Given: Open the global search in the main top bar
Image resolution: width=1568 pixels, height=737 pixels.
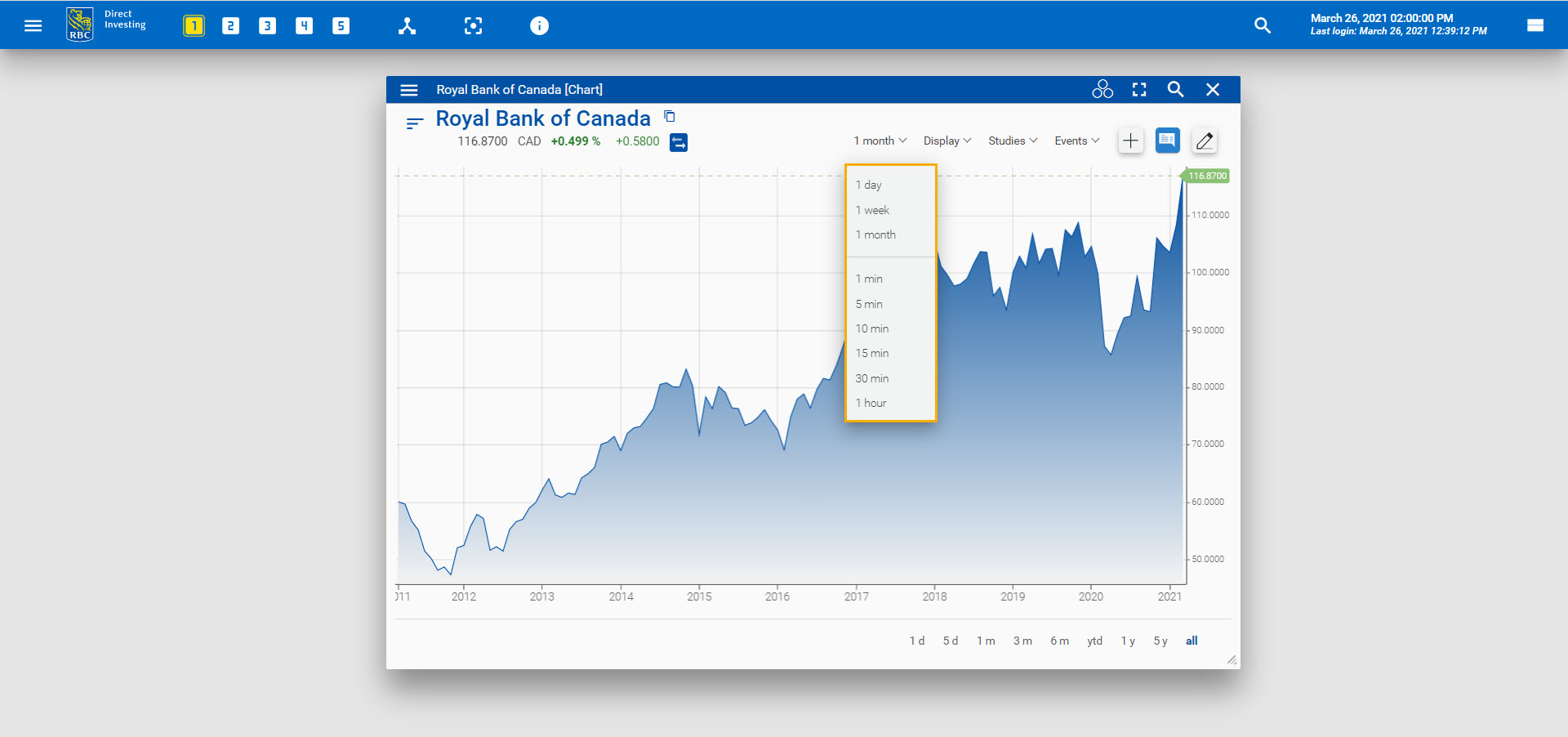Looking at the screenshot, I should 1263,25.
